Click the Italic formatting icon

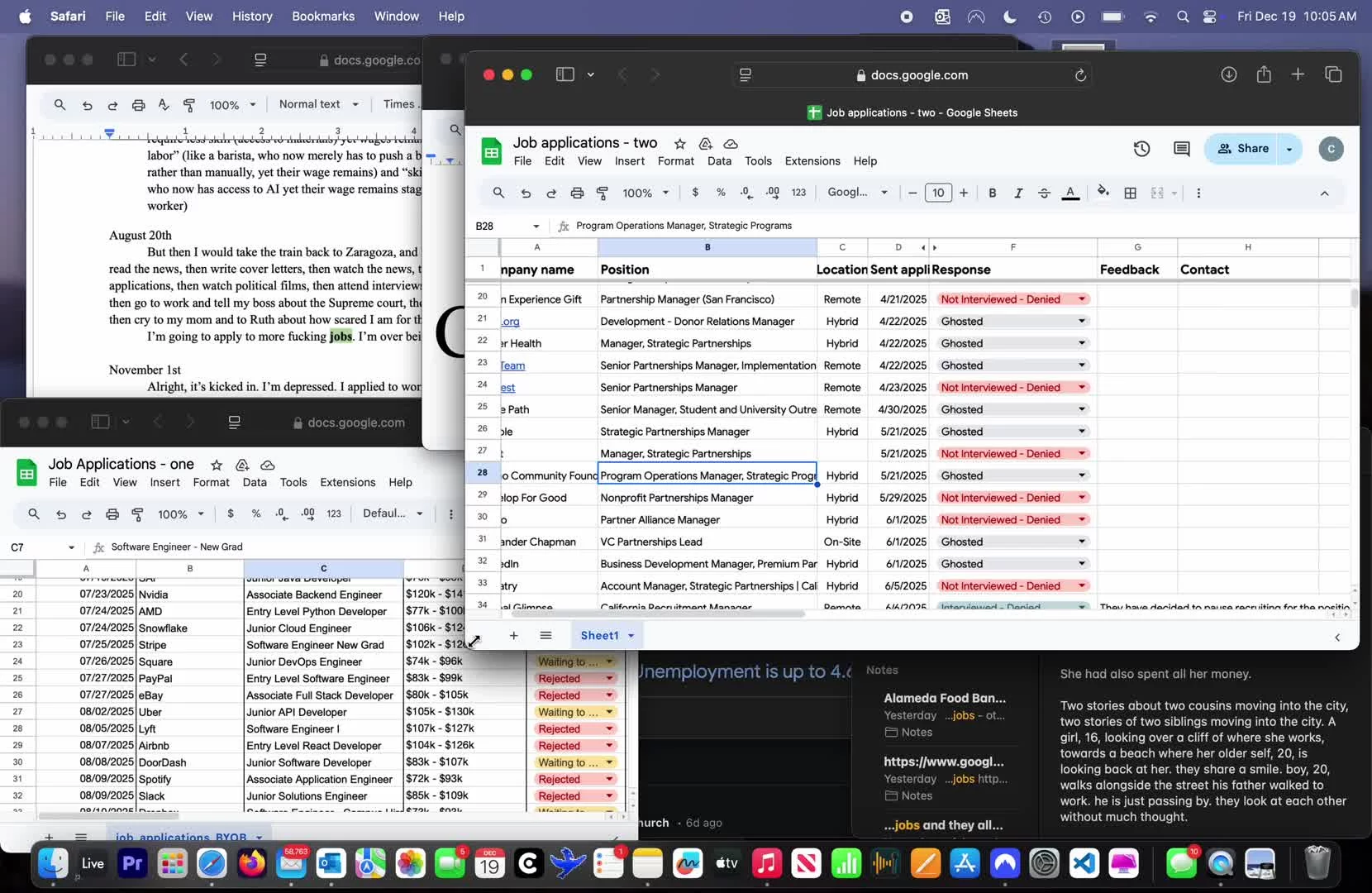[1017, 193]
